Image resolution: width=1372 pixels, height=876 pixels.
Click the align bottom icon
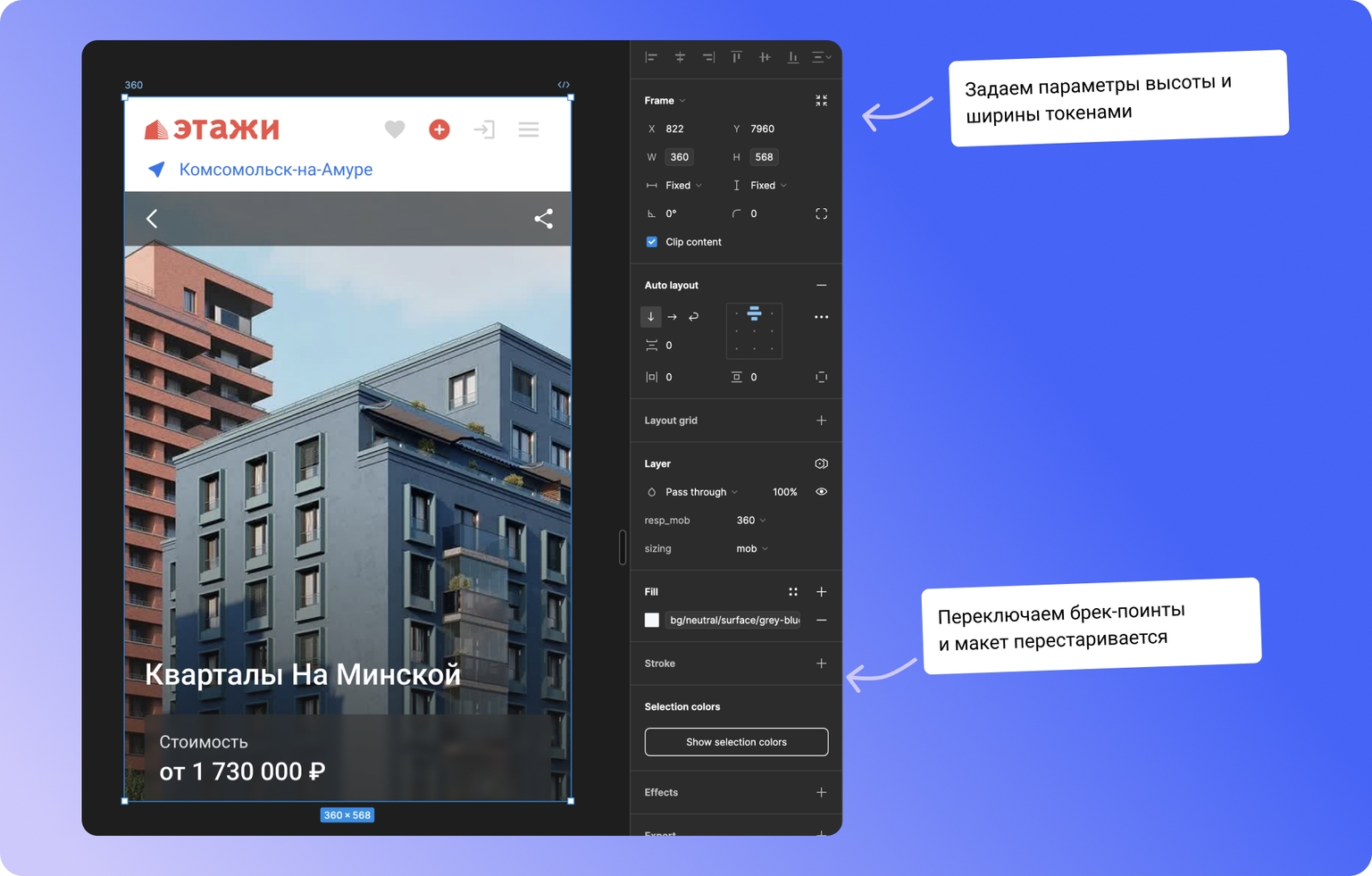pyautogui.click(x=793, y=57)
